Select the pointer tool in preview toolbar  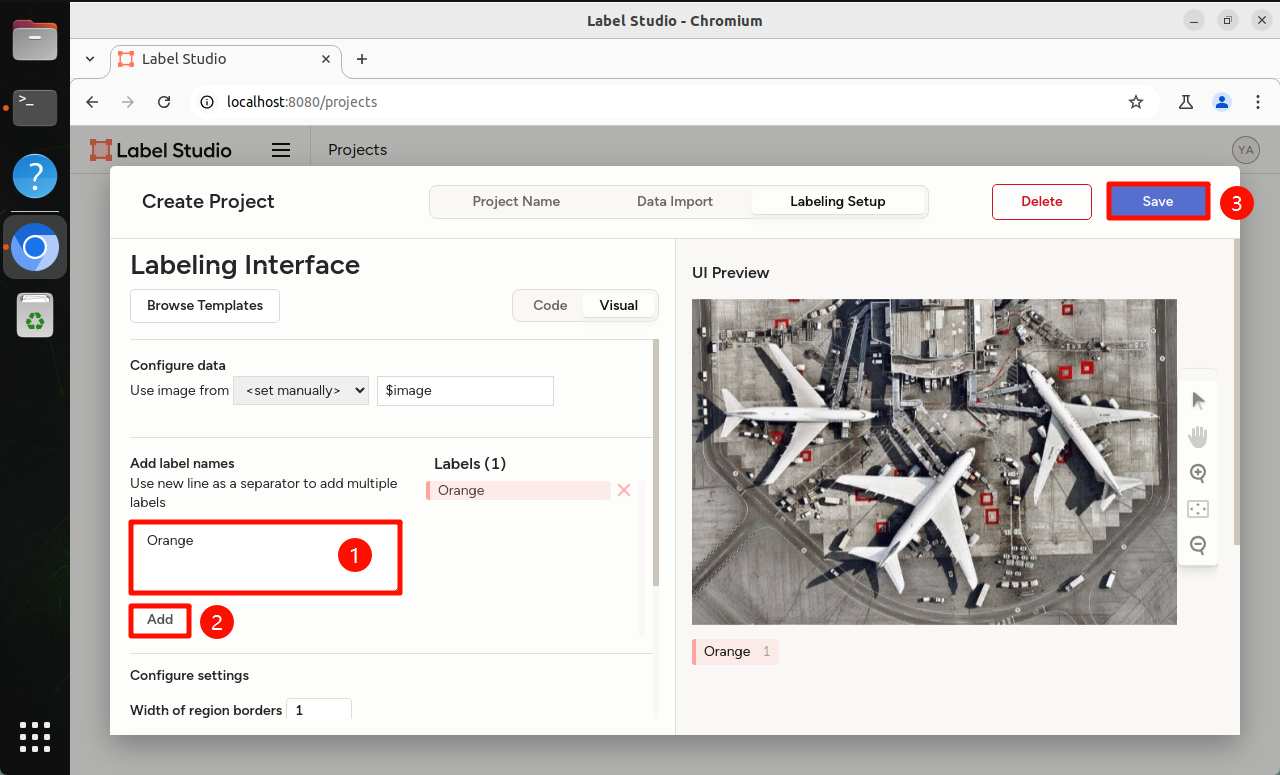(1198, 401)
